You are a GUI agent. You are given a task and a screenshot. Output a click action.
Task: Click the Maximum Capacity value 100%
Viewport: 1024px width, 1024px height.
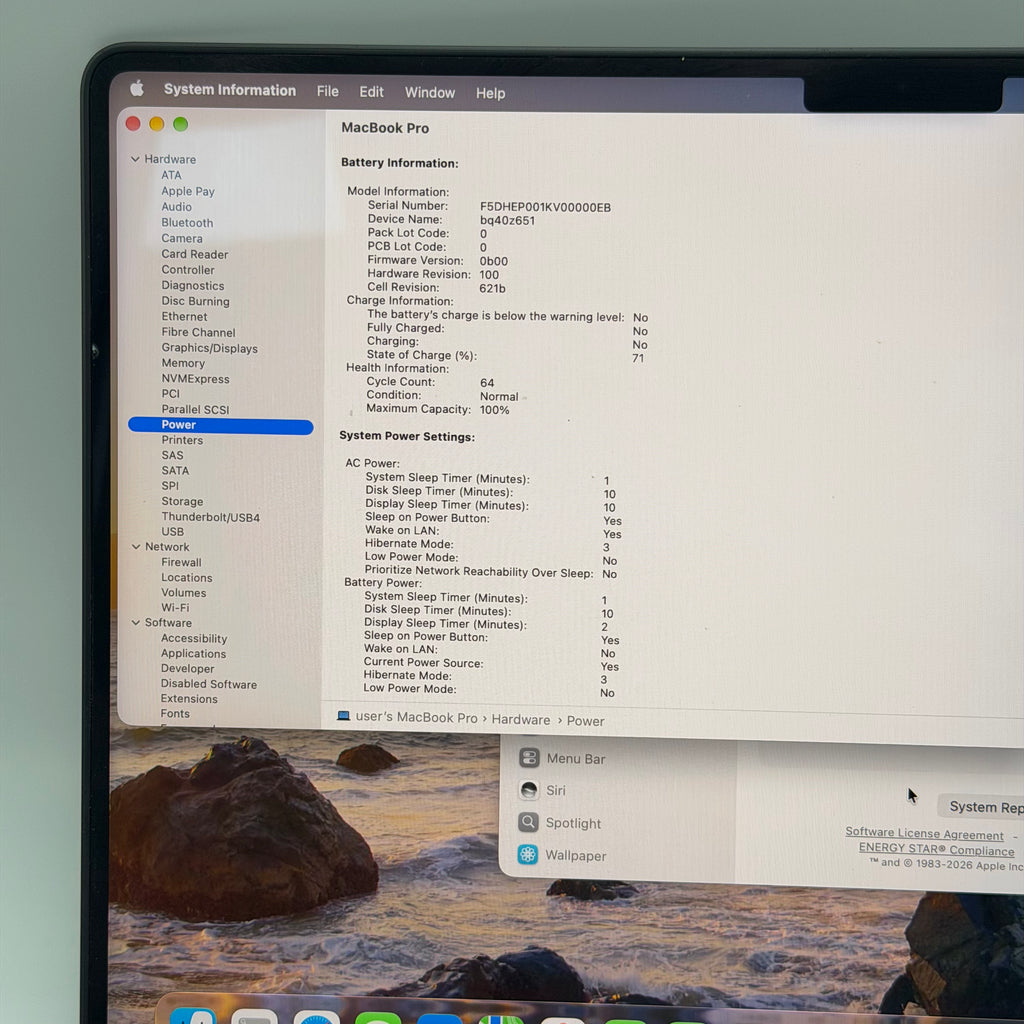pos(494,410)
